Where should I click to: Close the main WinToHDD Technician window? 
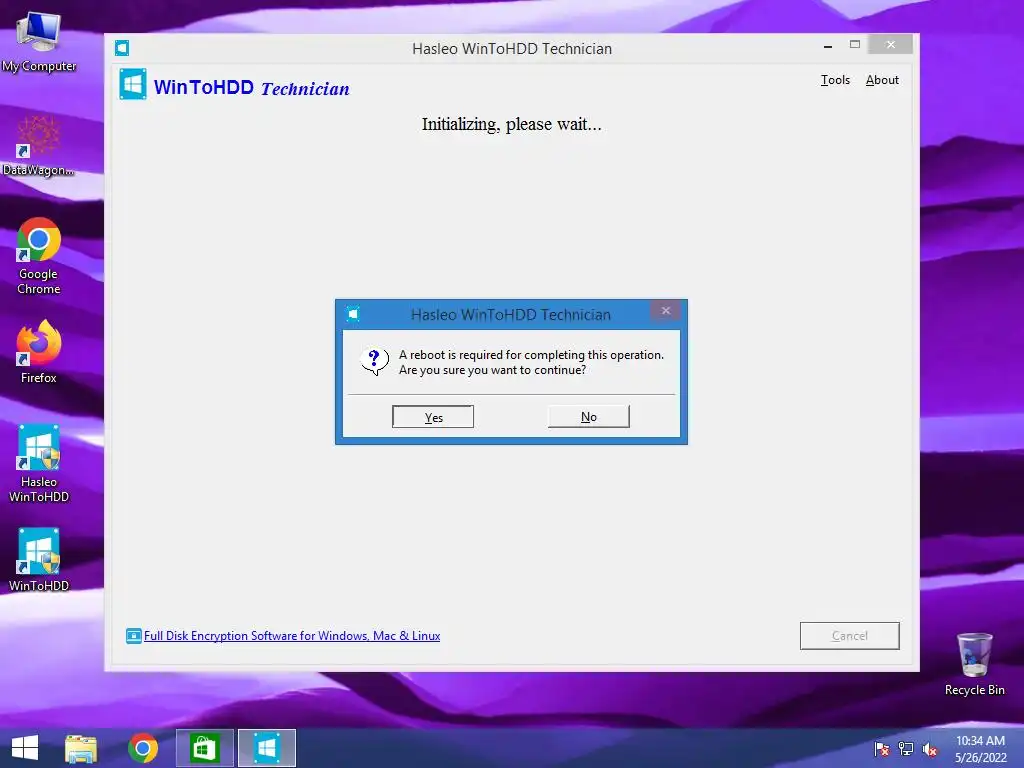(x=890, y=44)
